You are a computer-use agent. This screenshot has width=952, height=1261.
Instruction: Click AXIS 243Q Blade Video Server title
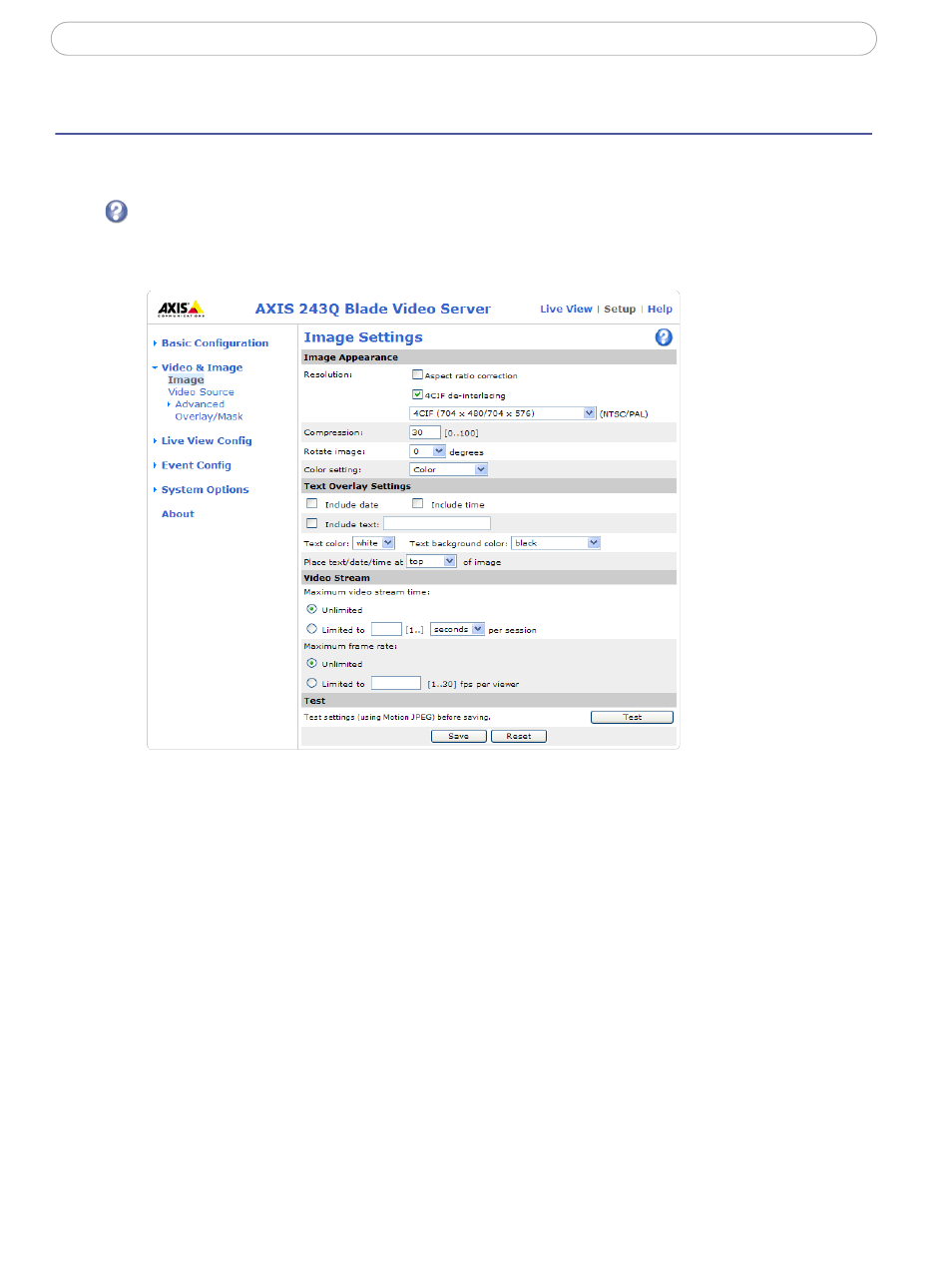pyautogui.click(x=373, y=310)
